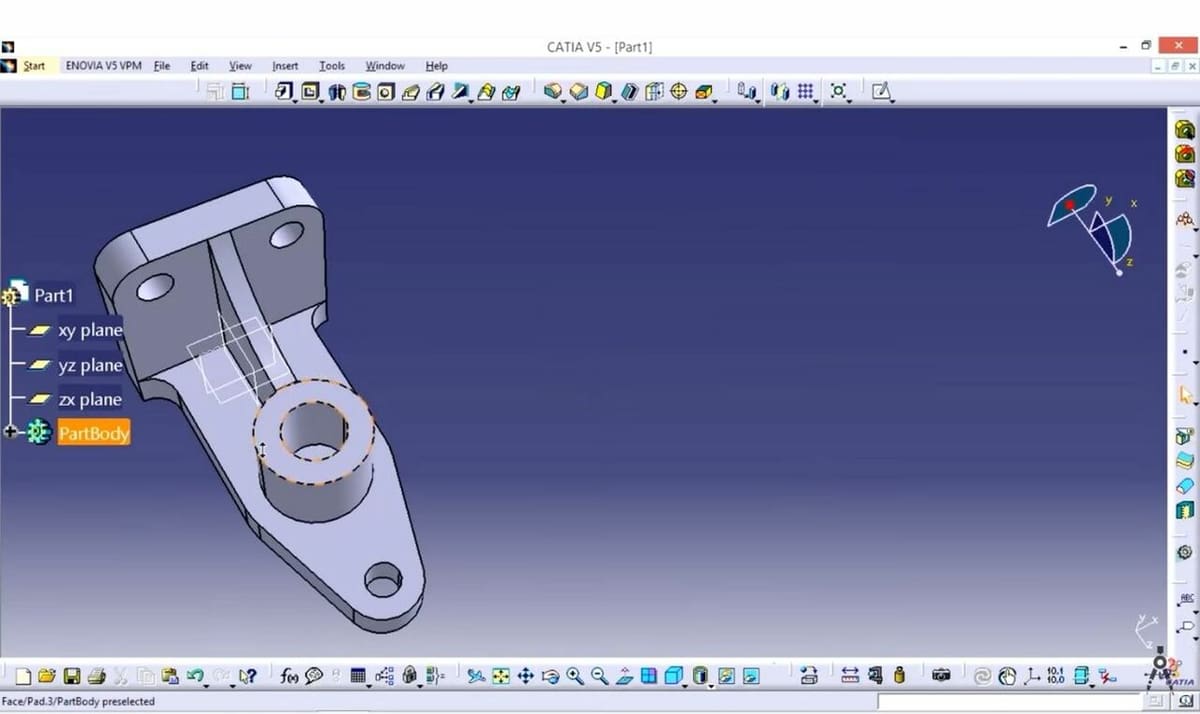
Task: Click the Print icon
Action: point(96,676)
